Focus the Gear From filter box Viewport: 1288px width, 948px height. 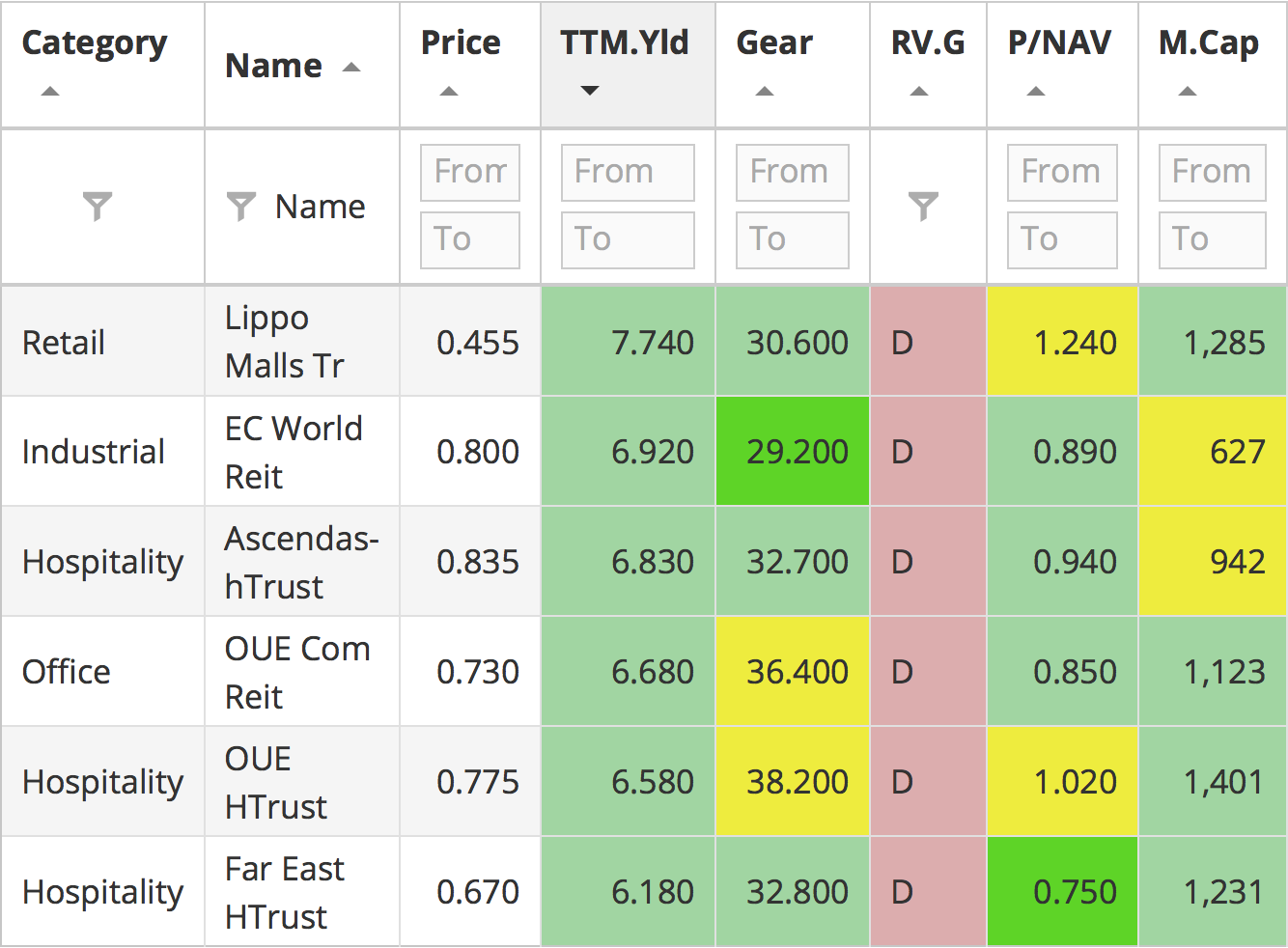pos(792,172)
